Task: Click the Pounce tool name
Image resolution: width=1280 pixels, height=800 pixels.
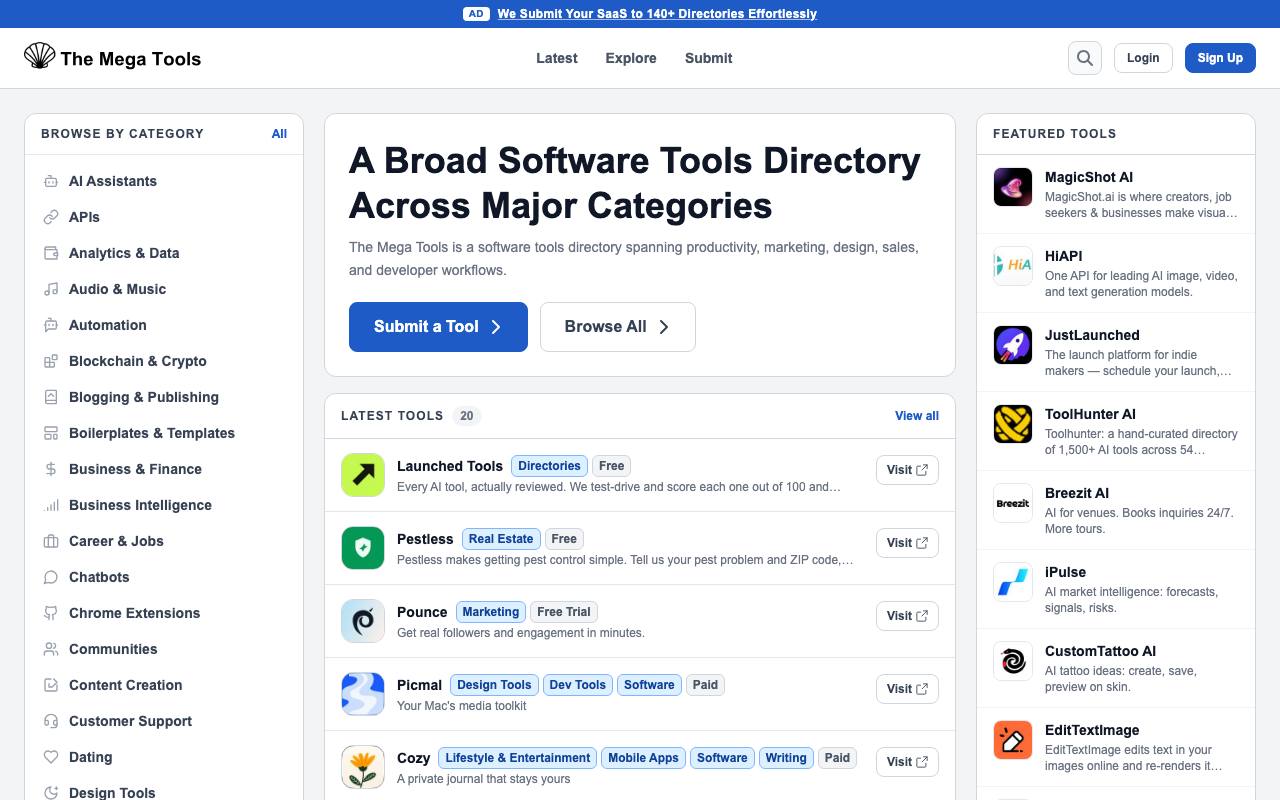Action: click(422, 612)
